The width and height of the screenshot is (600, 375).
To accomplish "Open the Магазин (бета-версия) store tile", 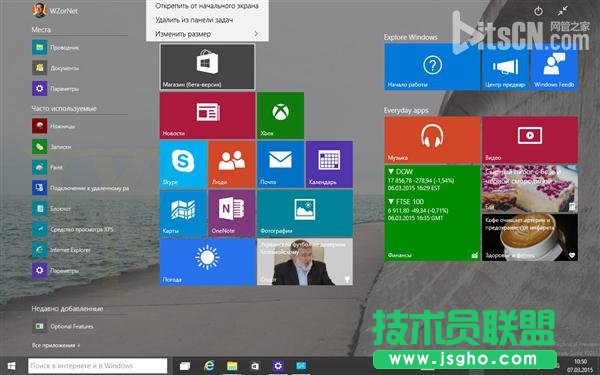I will 207,67.
